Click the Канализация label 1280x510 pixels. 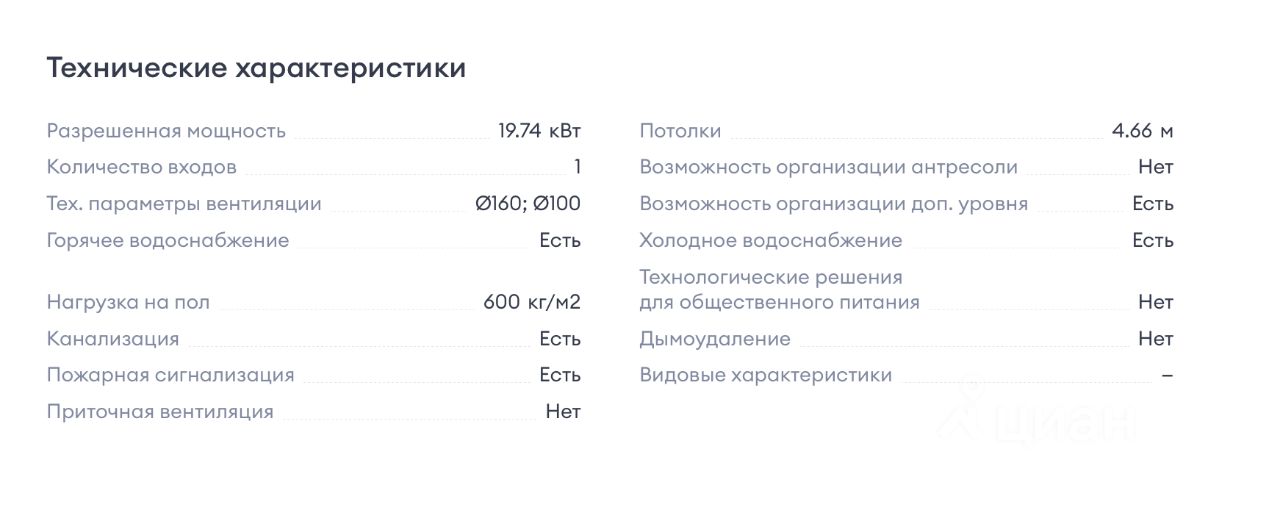pos(113,339)
